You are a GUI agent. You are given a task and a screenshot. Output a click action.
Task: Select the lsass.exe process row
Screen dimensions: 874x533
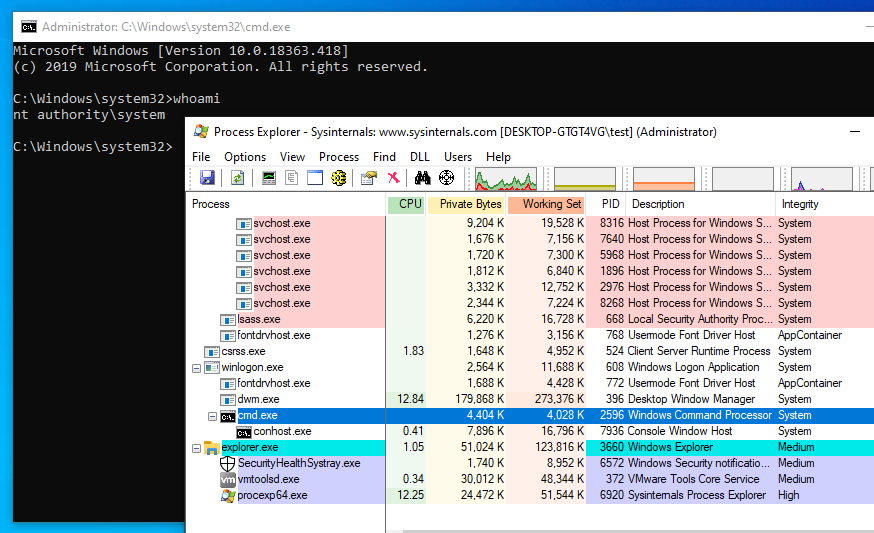point(530,319)
